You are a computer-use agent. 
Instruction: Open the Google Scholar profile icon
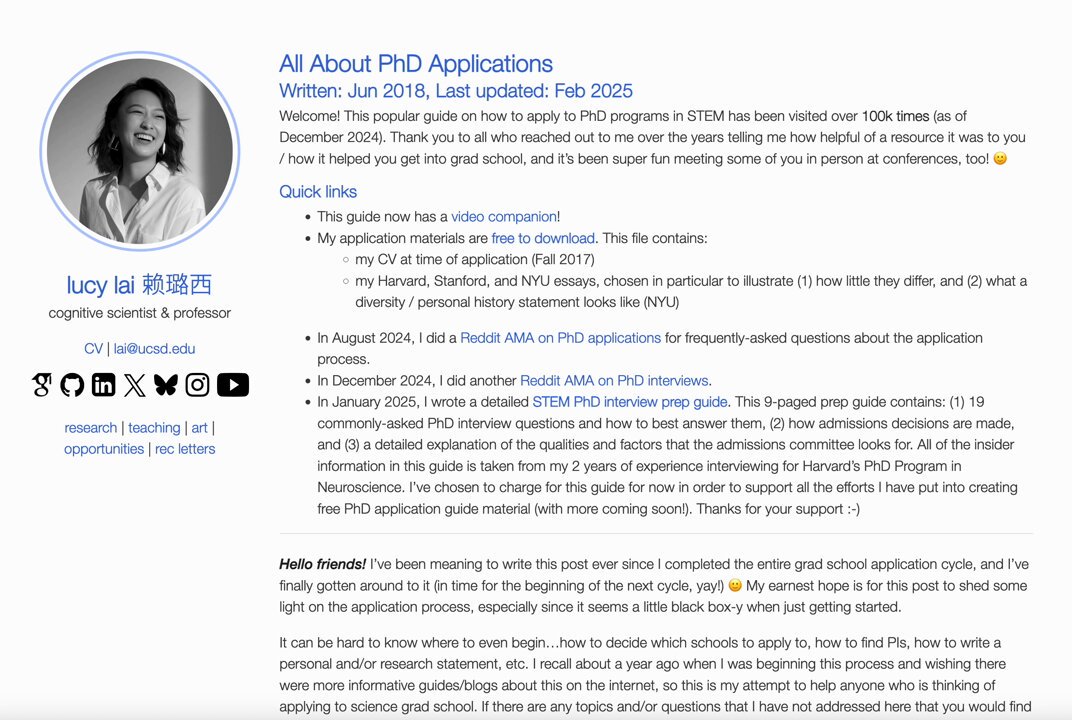pyautogui.click(x=42, y=385)
